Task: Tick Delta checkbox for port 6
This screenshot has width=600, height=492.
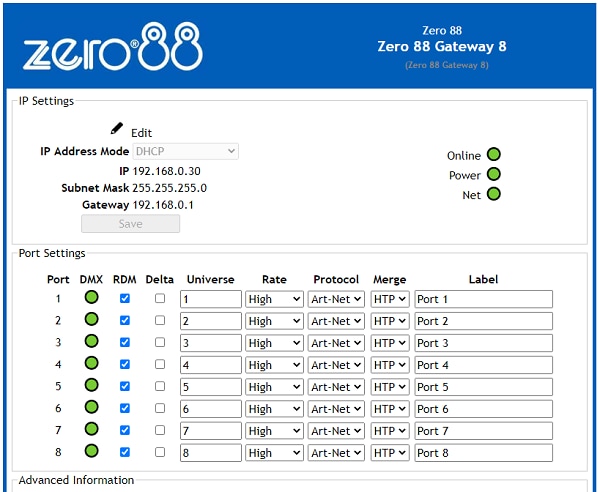Action: pyautogui.click(x=160, y=408)
